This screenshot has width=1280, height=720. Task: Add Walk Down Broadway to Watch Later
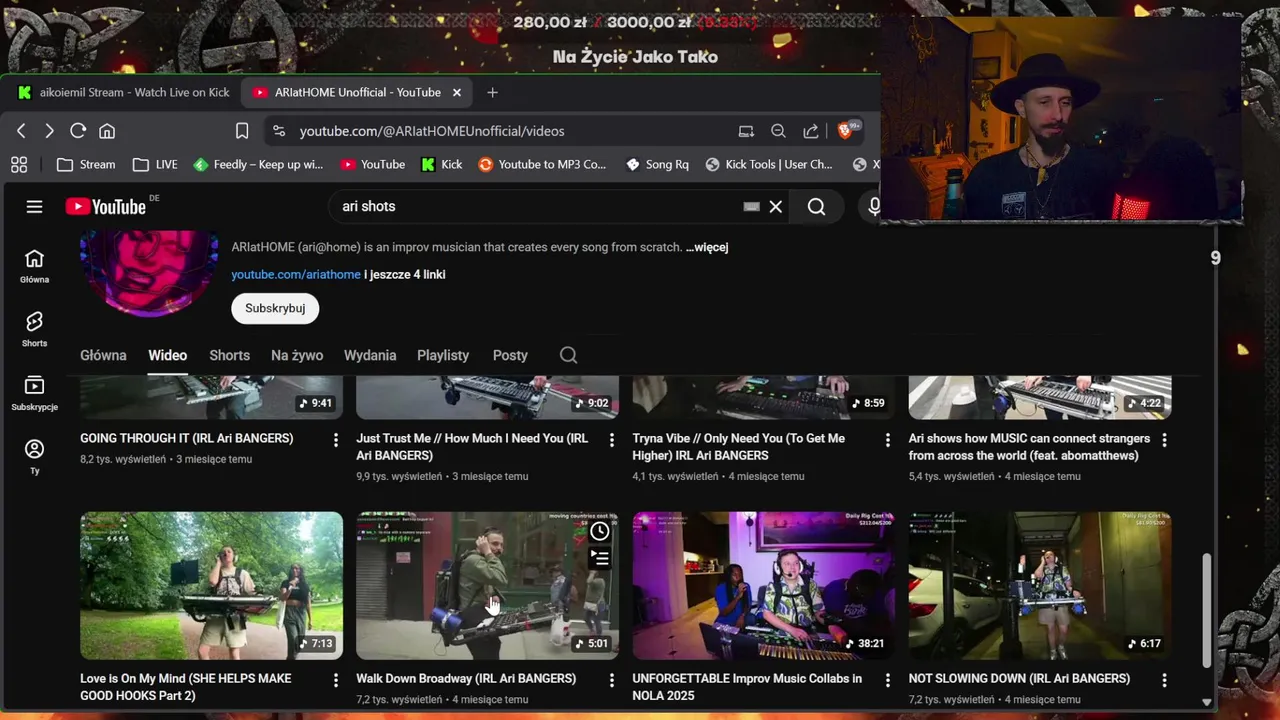click(599, 531)
